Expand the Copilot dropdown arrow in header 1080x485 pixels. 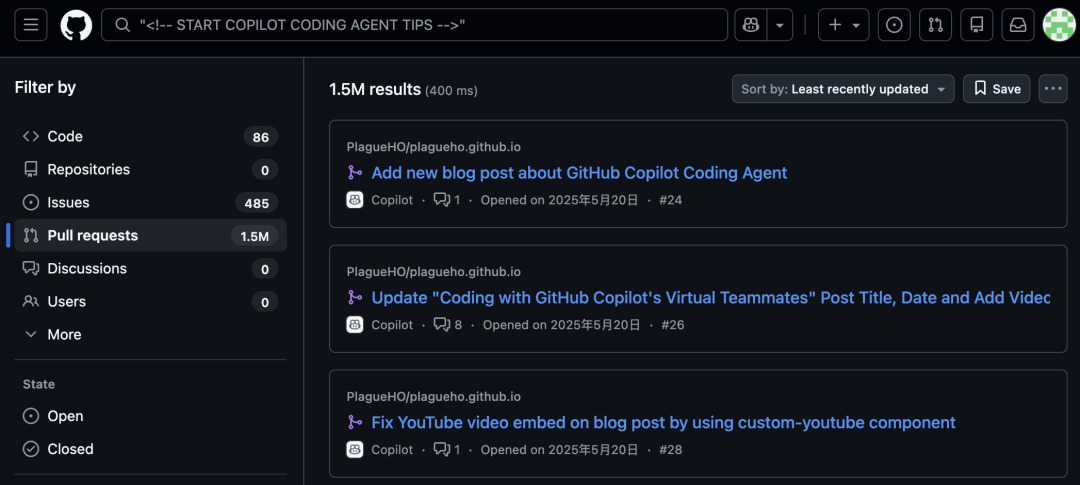780,25
